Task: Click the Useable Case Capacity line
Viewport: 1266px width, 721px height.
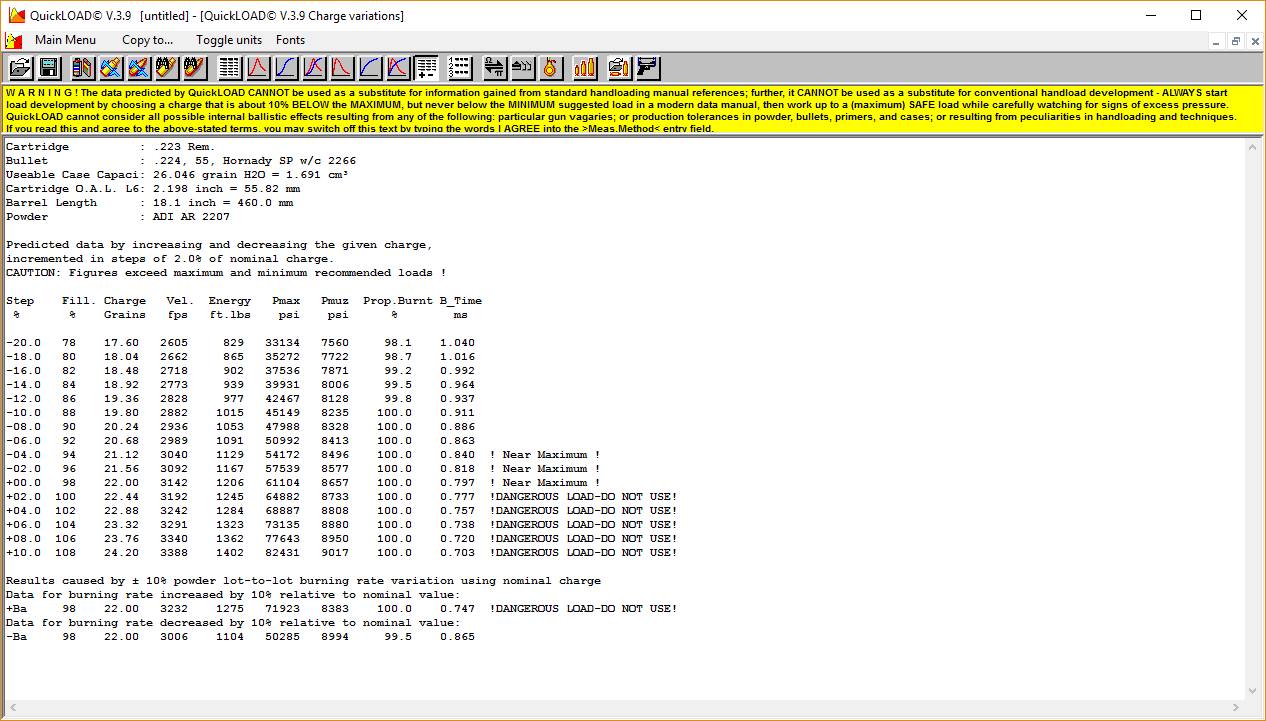Action: point(177,175)
